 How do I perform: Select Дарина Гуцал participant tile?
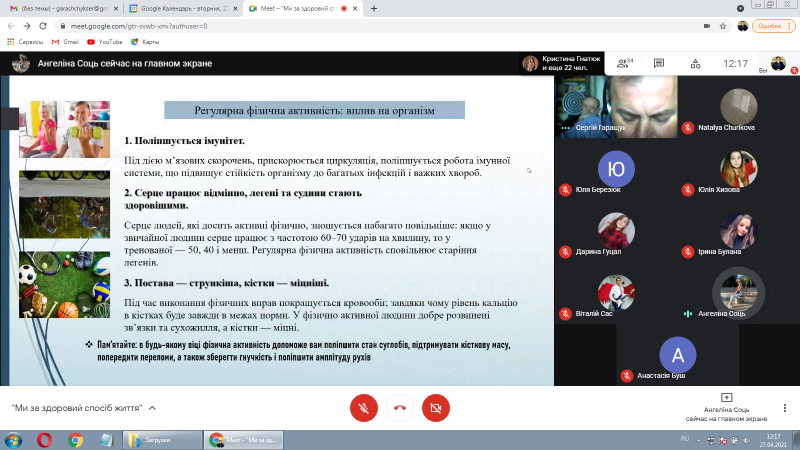(616, 231)
